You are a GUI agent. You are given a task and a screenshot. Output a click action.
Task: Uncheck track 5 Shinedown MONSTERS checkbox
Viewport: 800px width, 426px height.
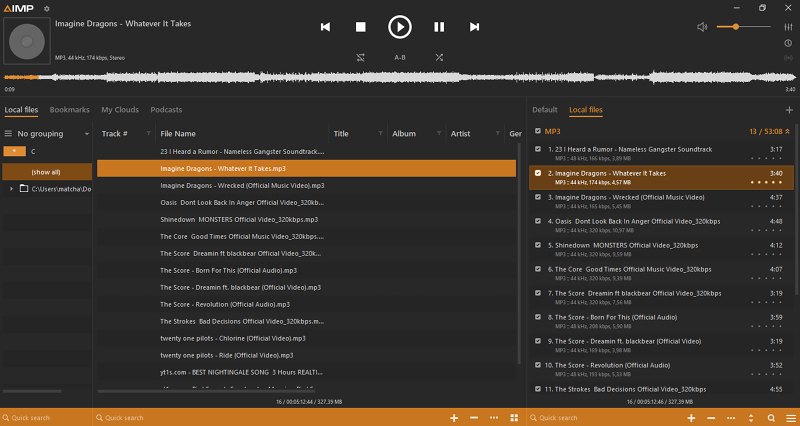click(x=538, y=245)
